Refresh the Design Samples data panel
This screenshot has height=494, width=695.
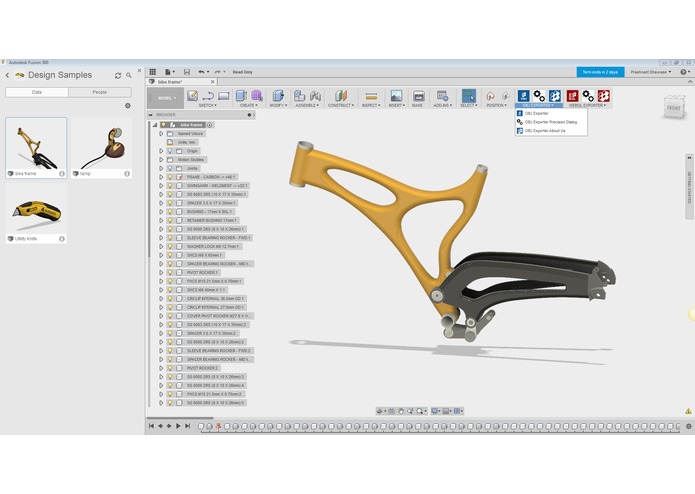point(118,76)
